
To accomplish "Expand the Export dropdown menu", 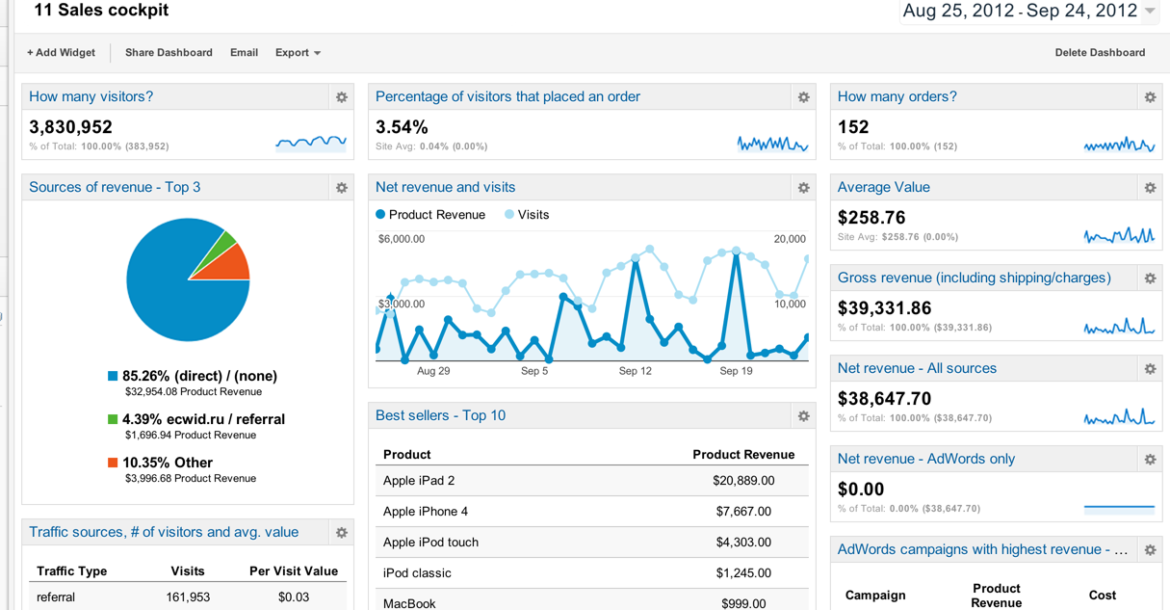I will point(298,53).
